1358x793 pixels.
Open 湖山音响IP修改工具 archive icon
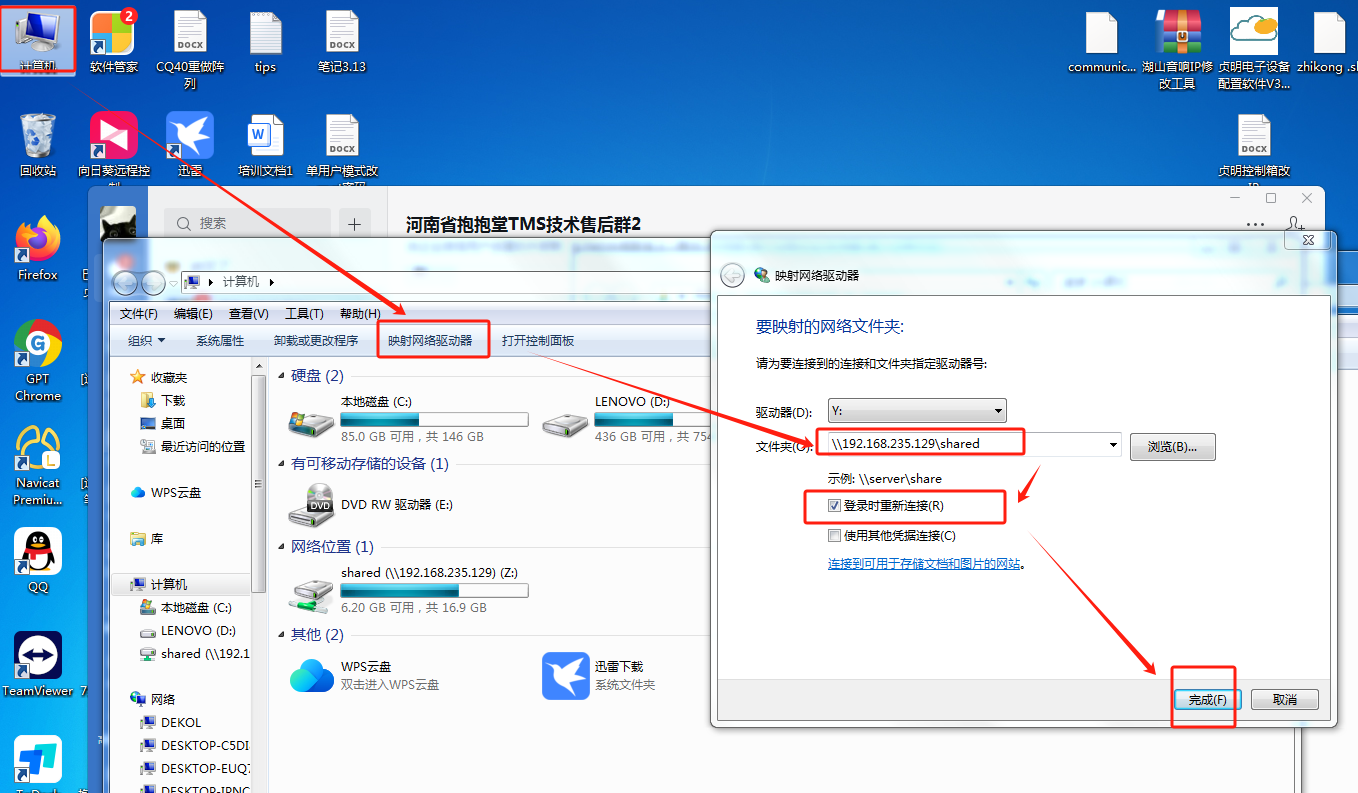1178,50
